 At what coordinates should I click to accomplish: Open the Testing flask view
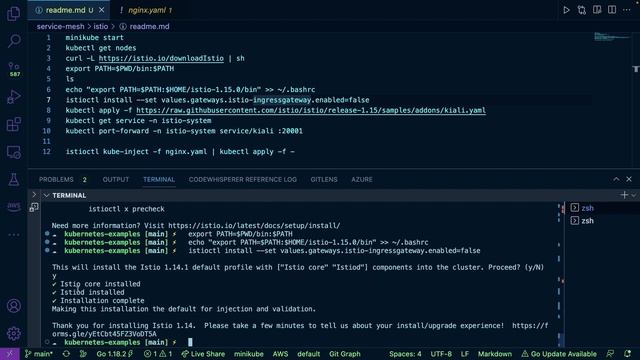click(x=13, y=180)
